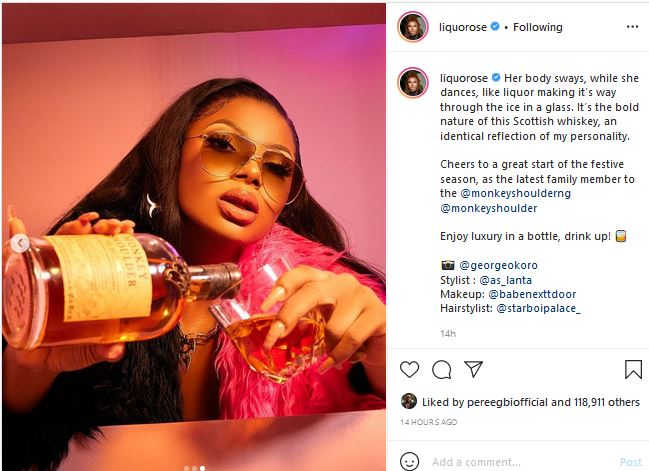The width and height of the screenshot is (649, 471).
Task: Open comments via speech bubble icon
Action: 441,370
